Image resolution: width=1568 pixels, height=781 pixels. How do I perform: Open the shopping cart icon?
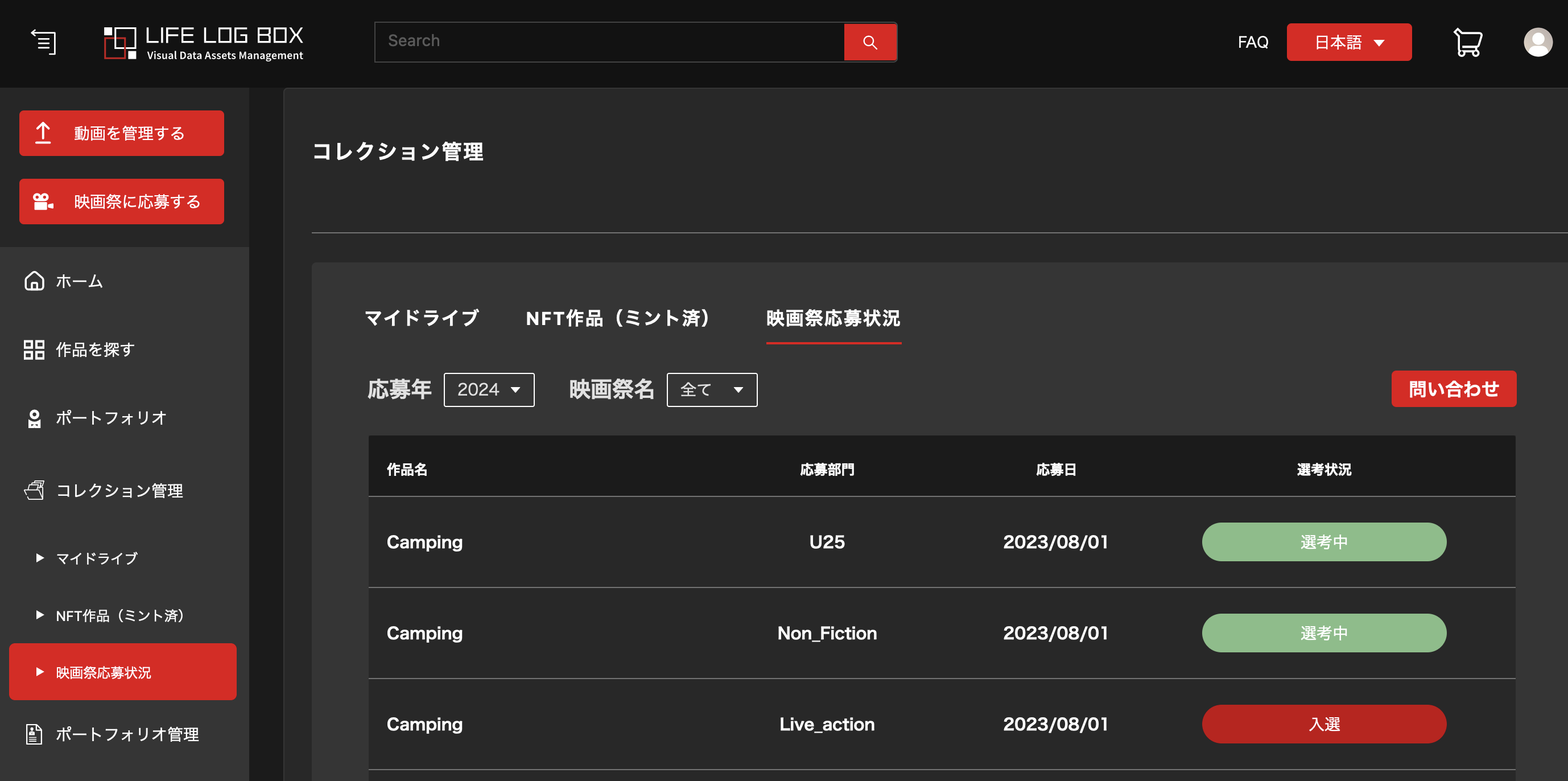1467,42
